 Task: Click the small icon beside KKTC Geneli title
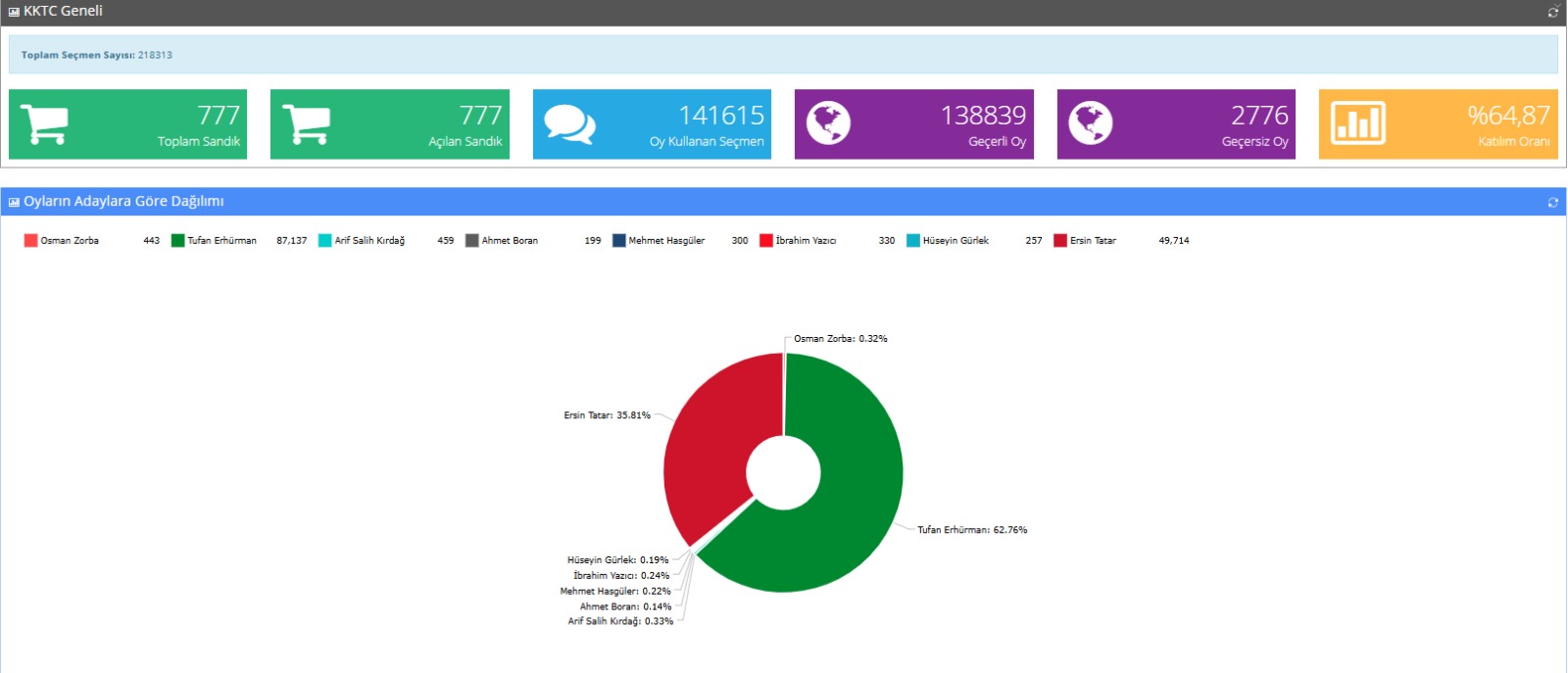(x=14, y=12)
